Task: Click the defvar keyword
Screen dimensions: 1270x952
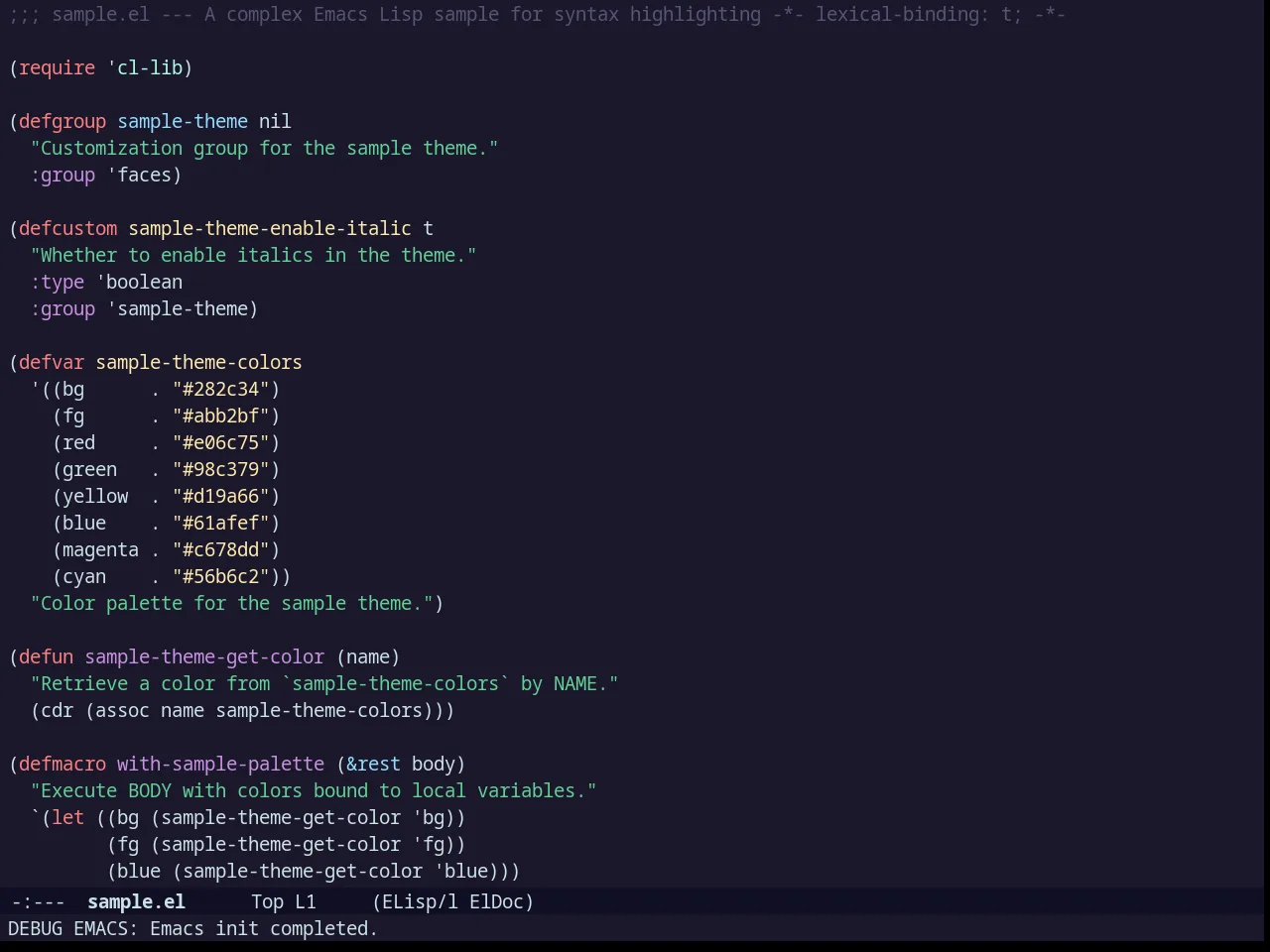Action: (x=52, y=362)
